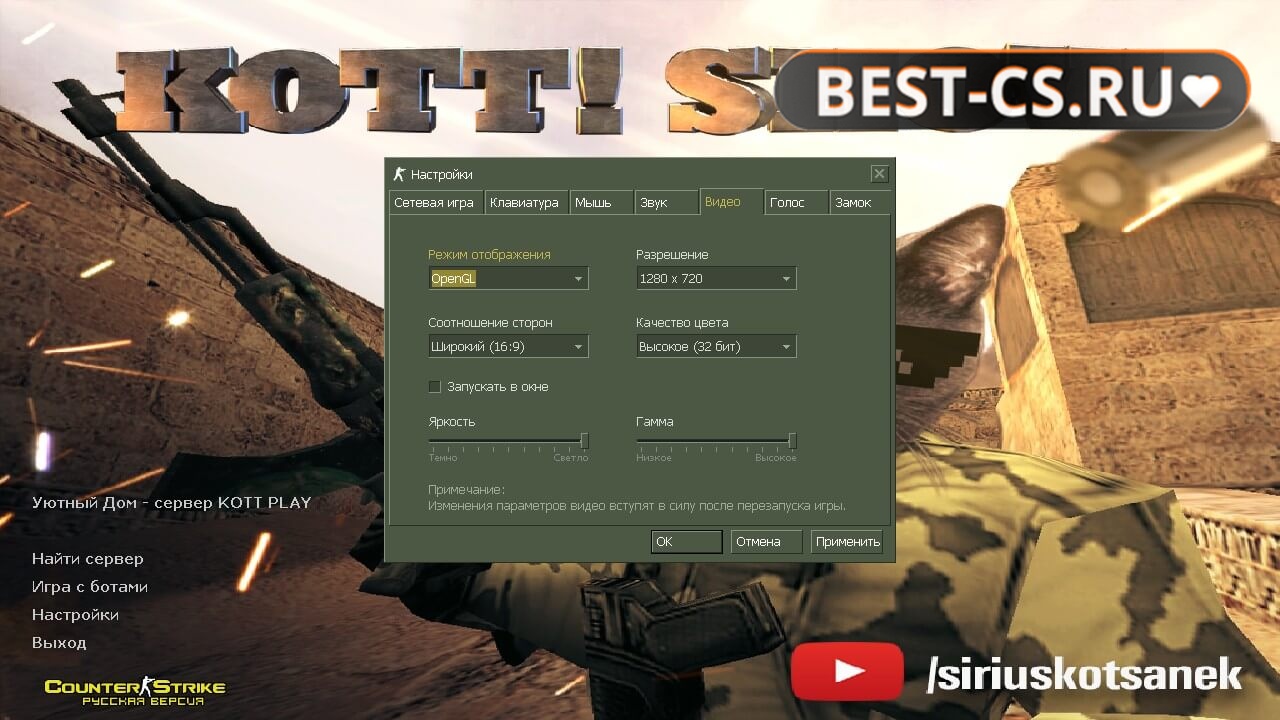The width and height of the screenshot is (1280, 720).
Task: Expand the Качество цвета dropdown
Action: (716, 347)
